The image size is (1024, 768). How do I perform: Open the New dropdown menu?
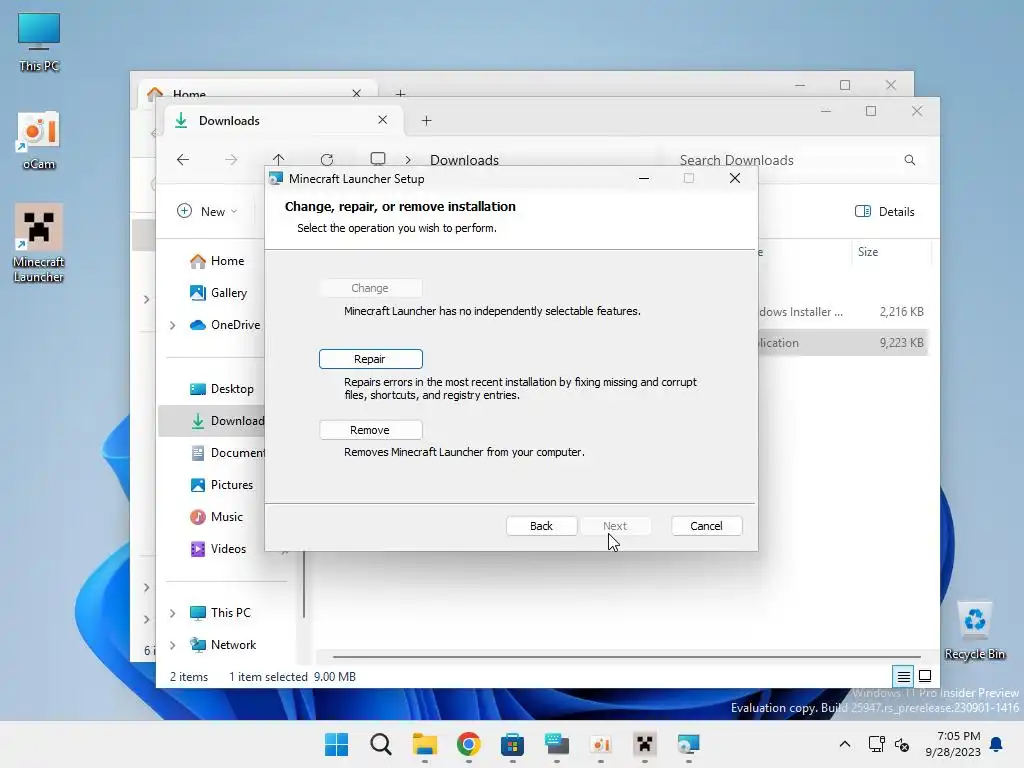[x=207, y=212]
